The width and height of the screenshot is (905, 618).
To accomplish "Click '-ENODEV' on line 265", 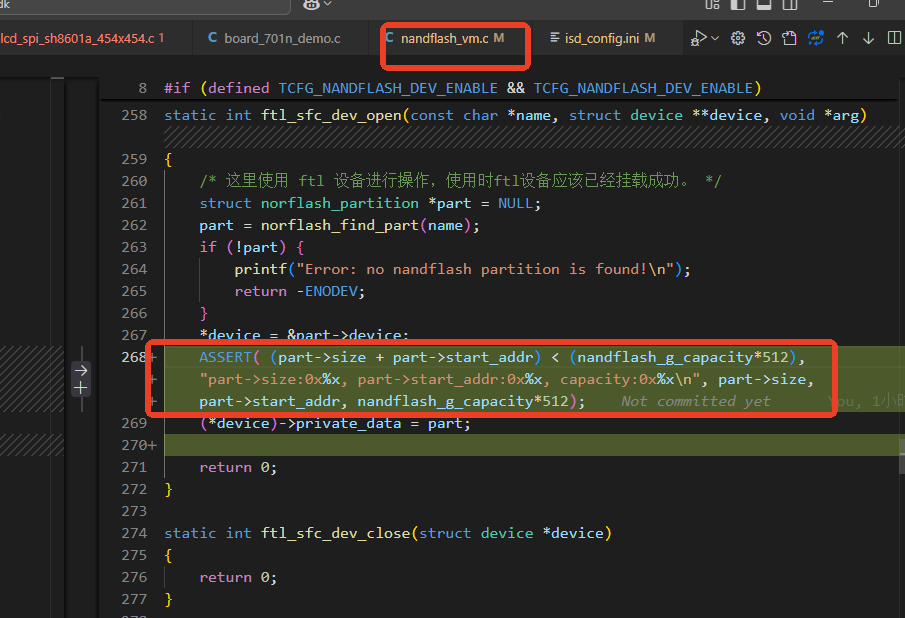I will coord(327,291).
